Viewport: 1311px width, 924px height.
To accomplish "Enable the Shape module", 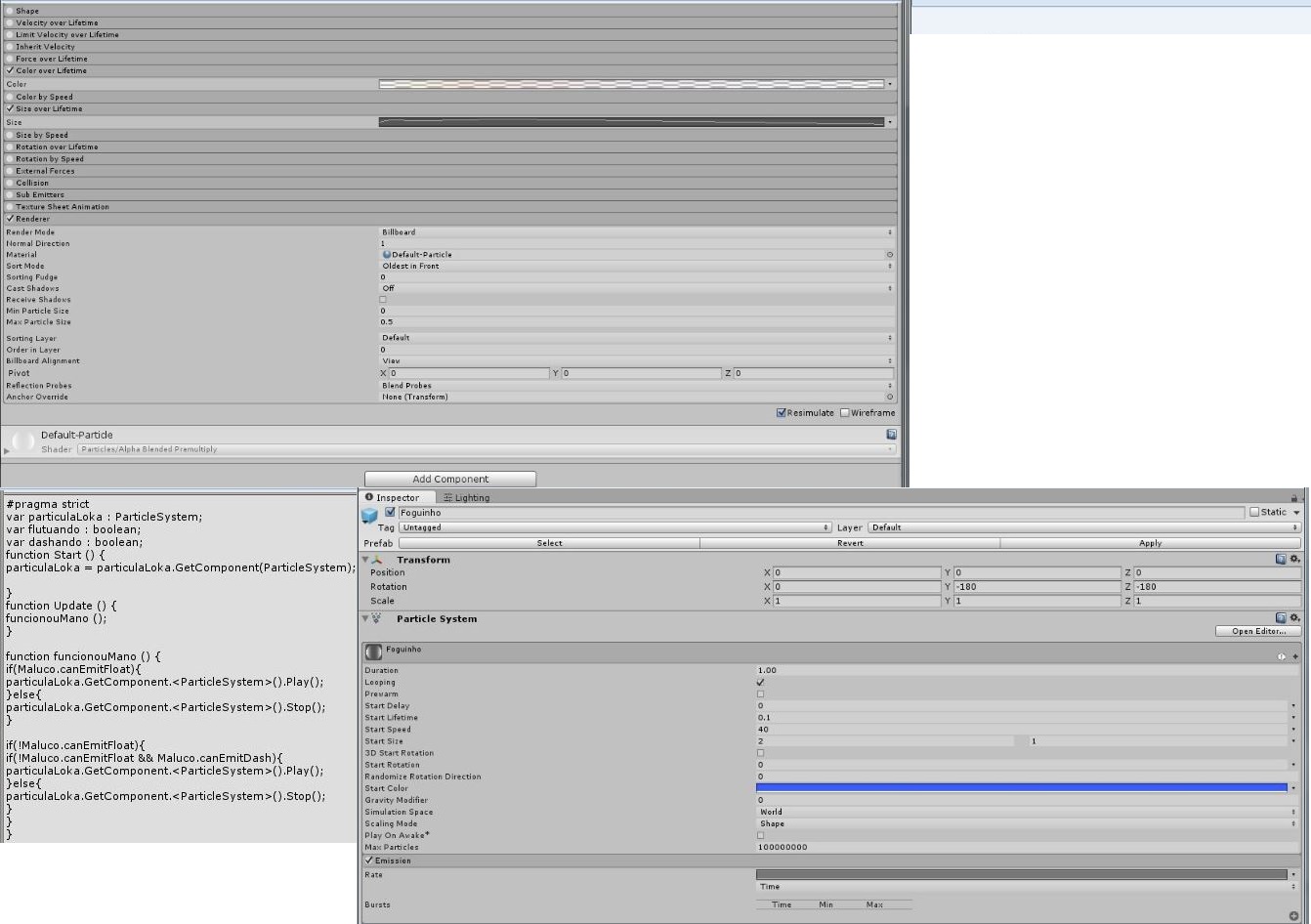I will 10,11.
